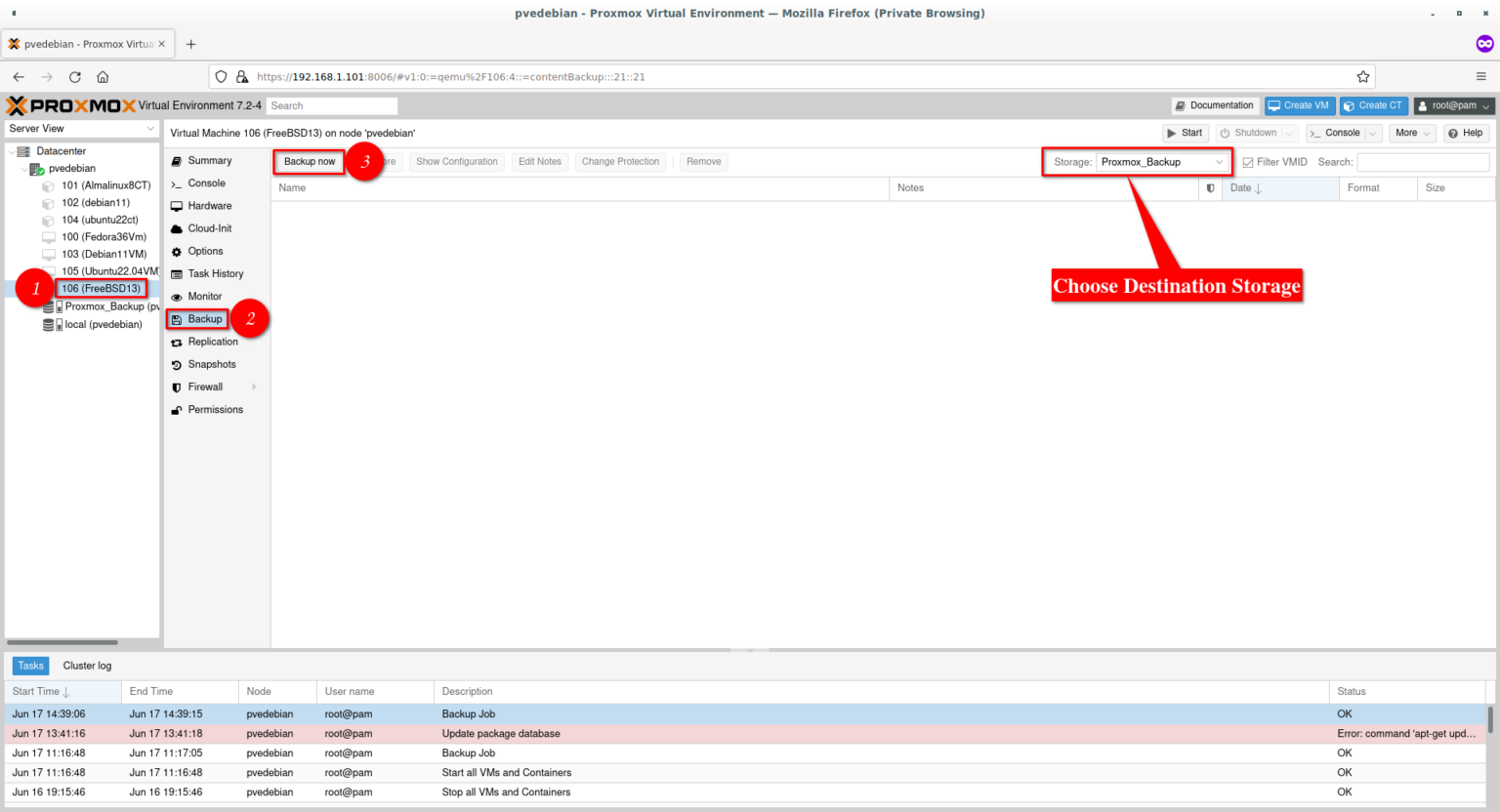Select 101 (Almalinux8CT) in server tree
The image size is (1500, 812).
coord(105,185)
